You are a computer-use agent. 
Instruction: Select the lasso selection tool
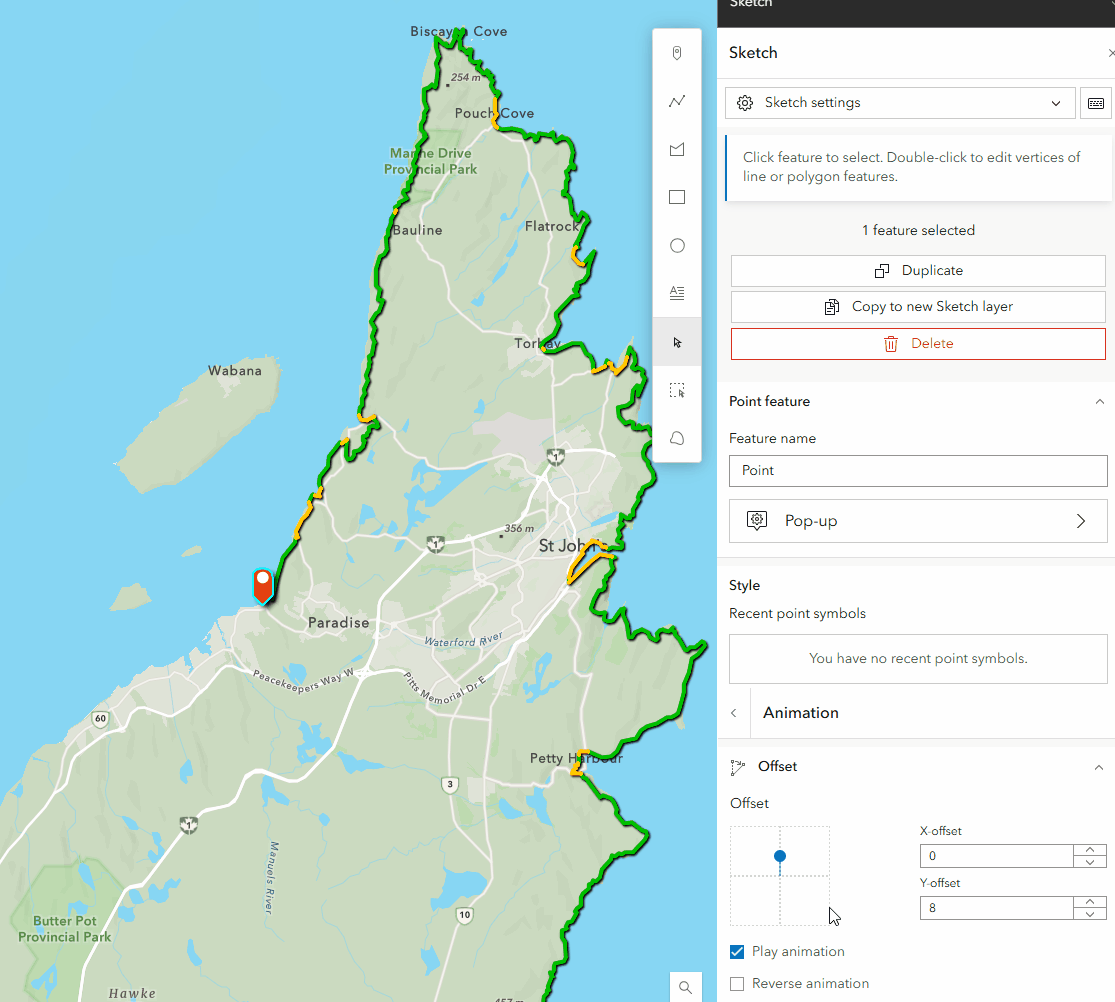click(677, 438)
